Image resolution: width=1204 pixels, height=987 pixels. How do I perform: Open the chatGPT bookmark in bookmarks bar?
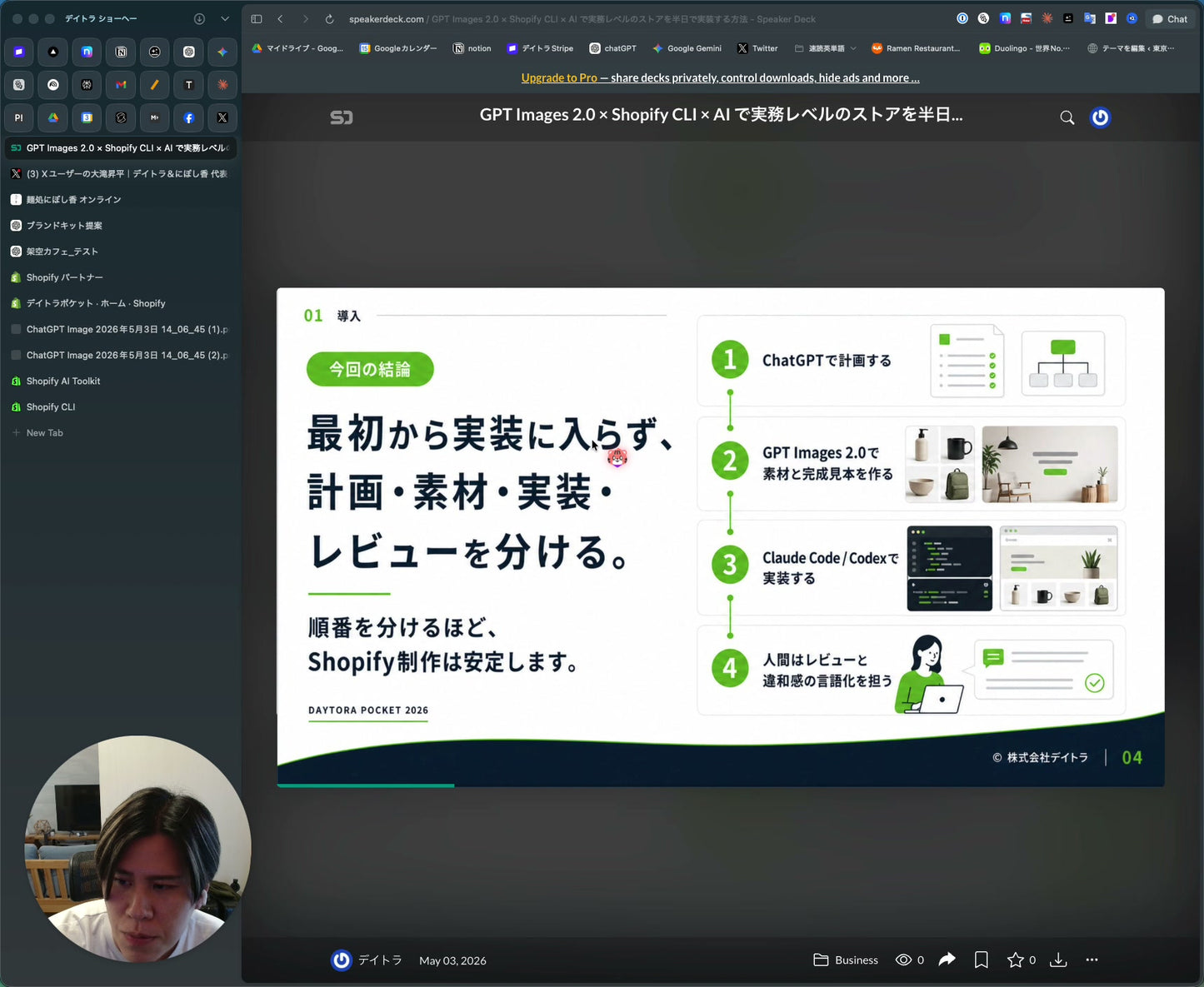coord(612,48)
